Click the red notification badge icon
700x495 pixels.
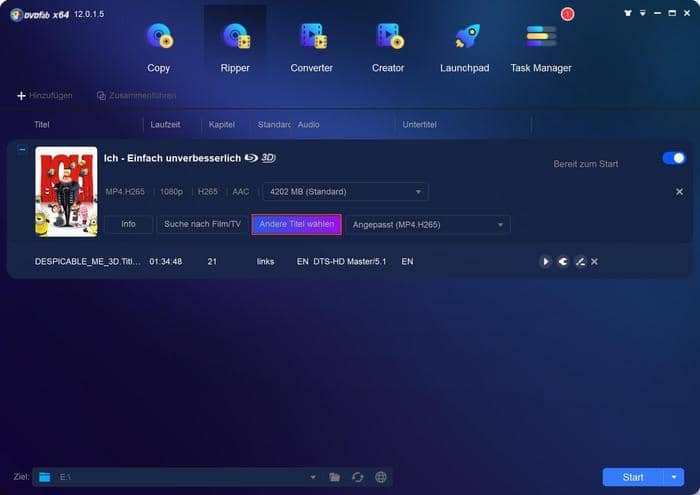(567, 14)
